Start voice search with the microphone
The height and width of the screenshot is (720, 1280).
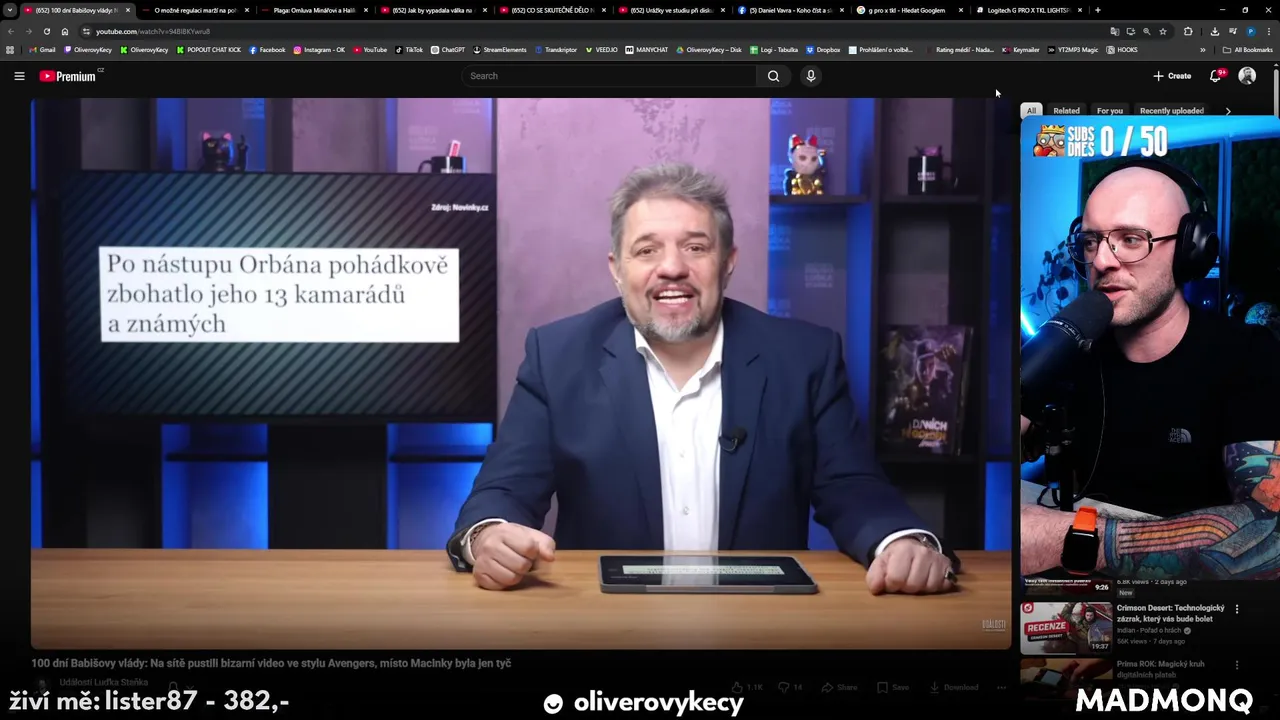pyautogui.click(x=811, y=76)
